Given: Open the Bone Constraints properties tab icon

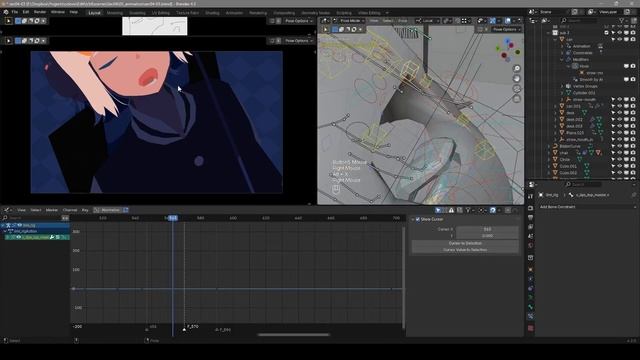Looking at the screenshot, I should tap(530, 316).
